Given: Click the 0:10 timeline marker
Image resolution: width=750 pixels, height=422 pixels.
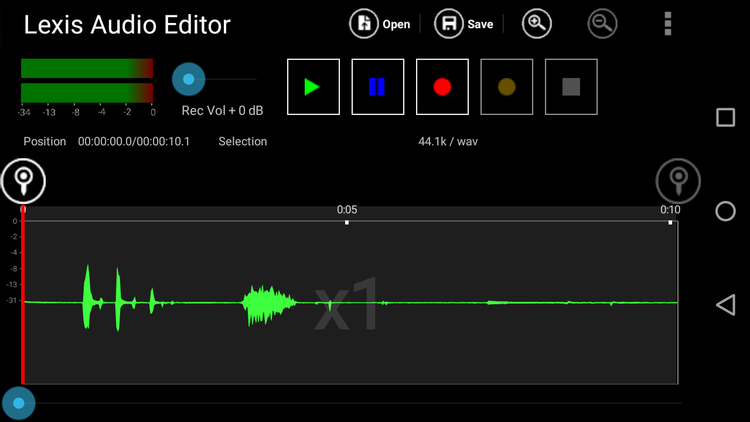Looking at the screenshot, I should pos(670,210).
